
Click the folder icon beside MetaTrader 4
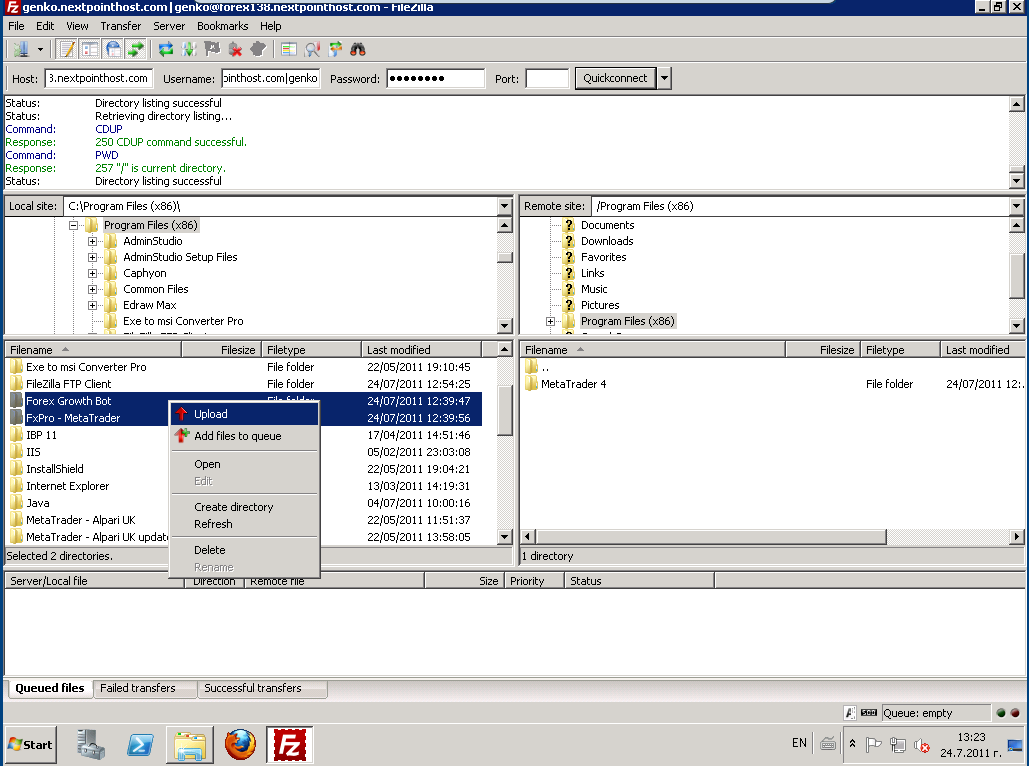tap(532, 384)
